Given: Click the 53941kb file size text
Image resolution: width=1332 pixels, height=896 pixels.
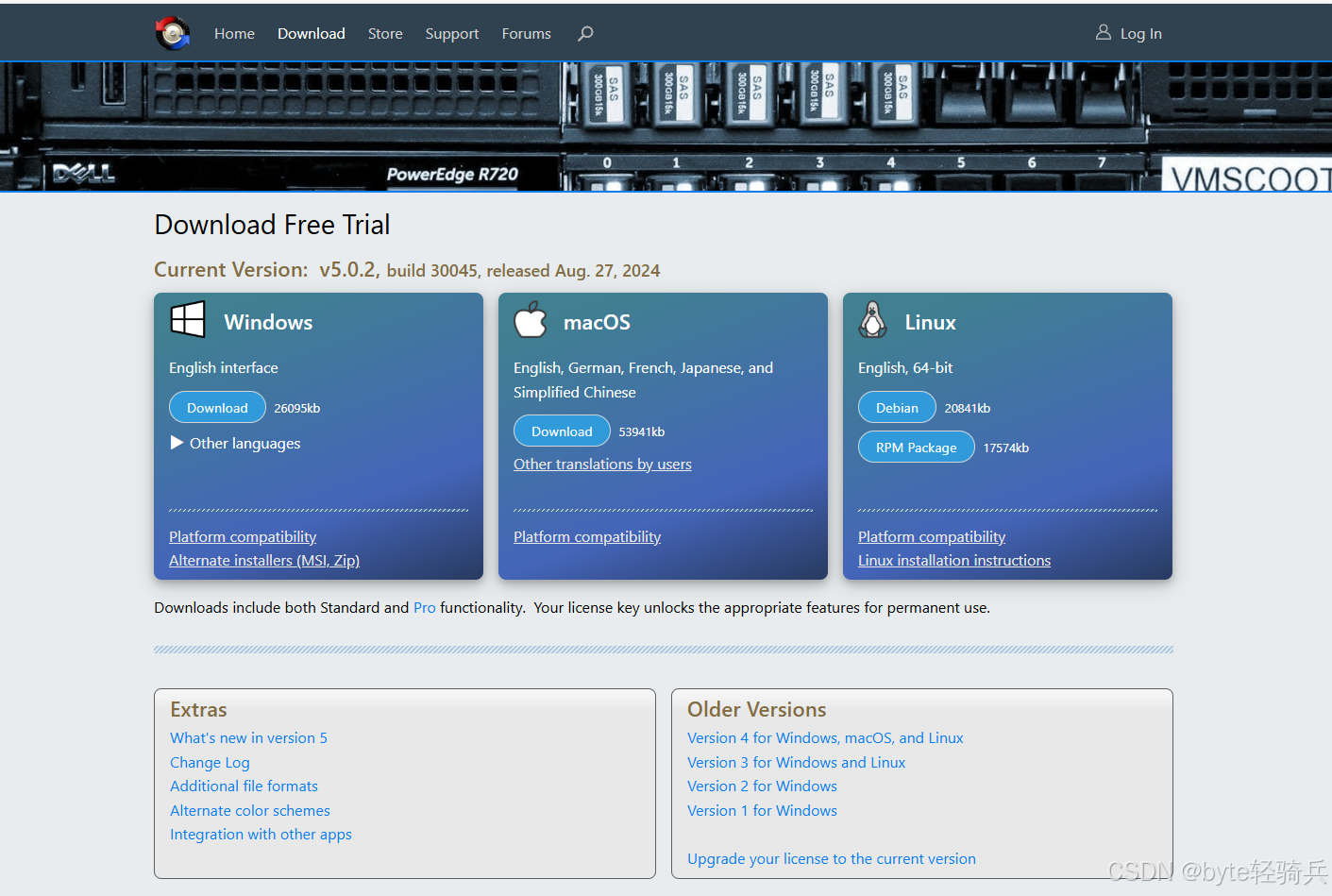Looking at the screenshot, I should [x=642, y=432].
